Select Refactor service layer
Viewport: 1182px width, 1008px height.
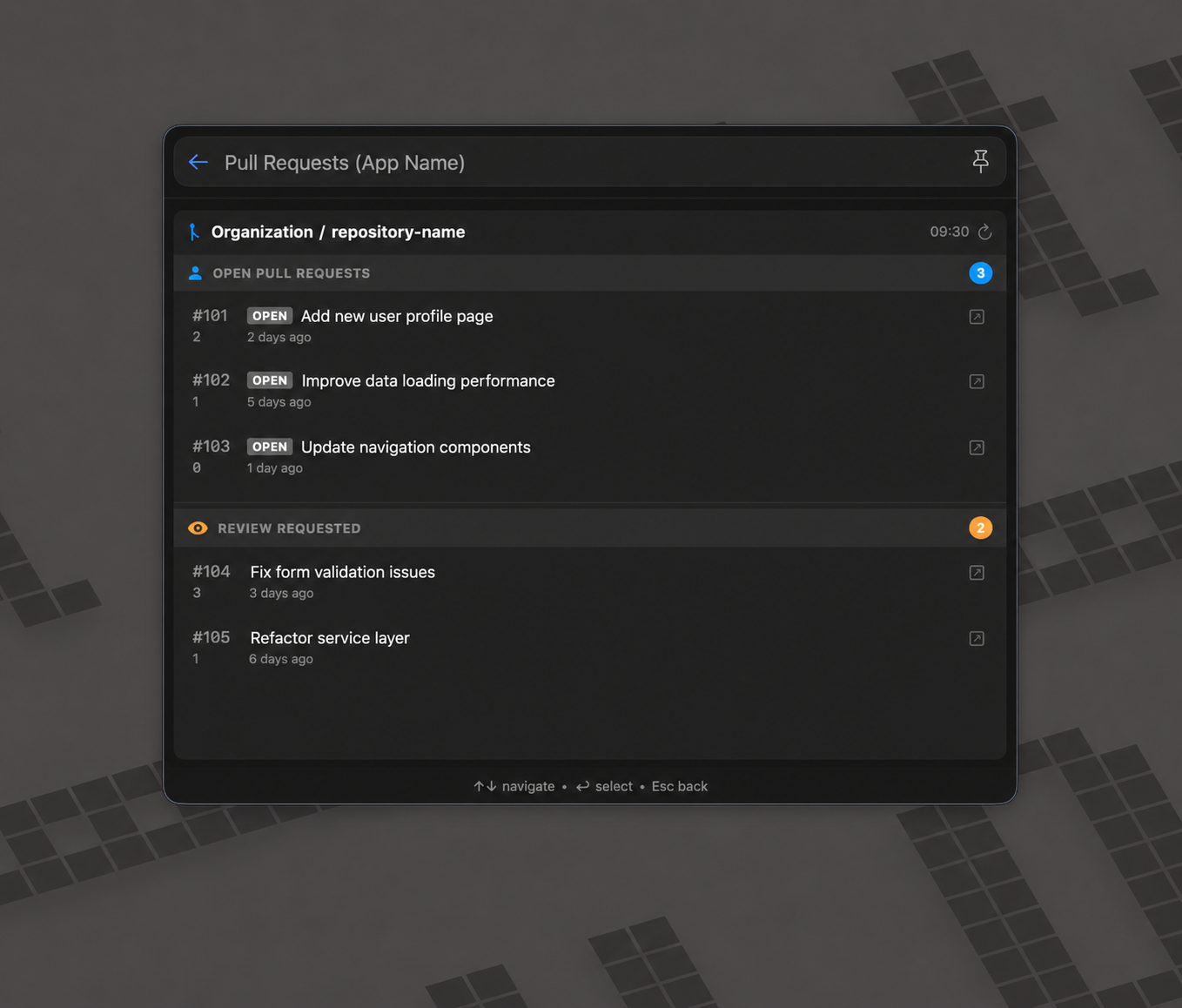pos(330,638)
